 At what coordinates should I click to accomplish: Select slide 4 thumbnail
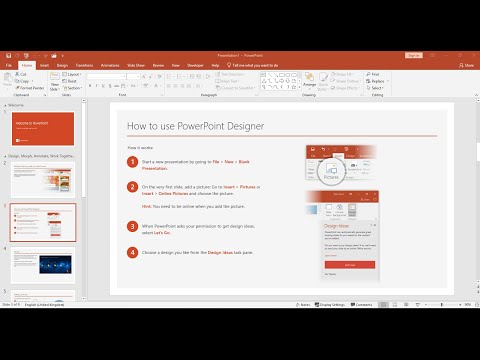(x=43, y=265)
